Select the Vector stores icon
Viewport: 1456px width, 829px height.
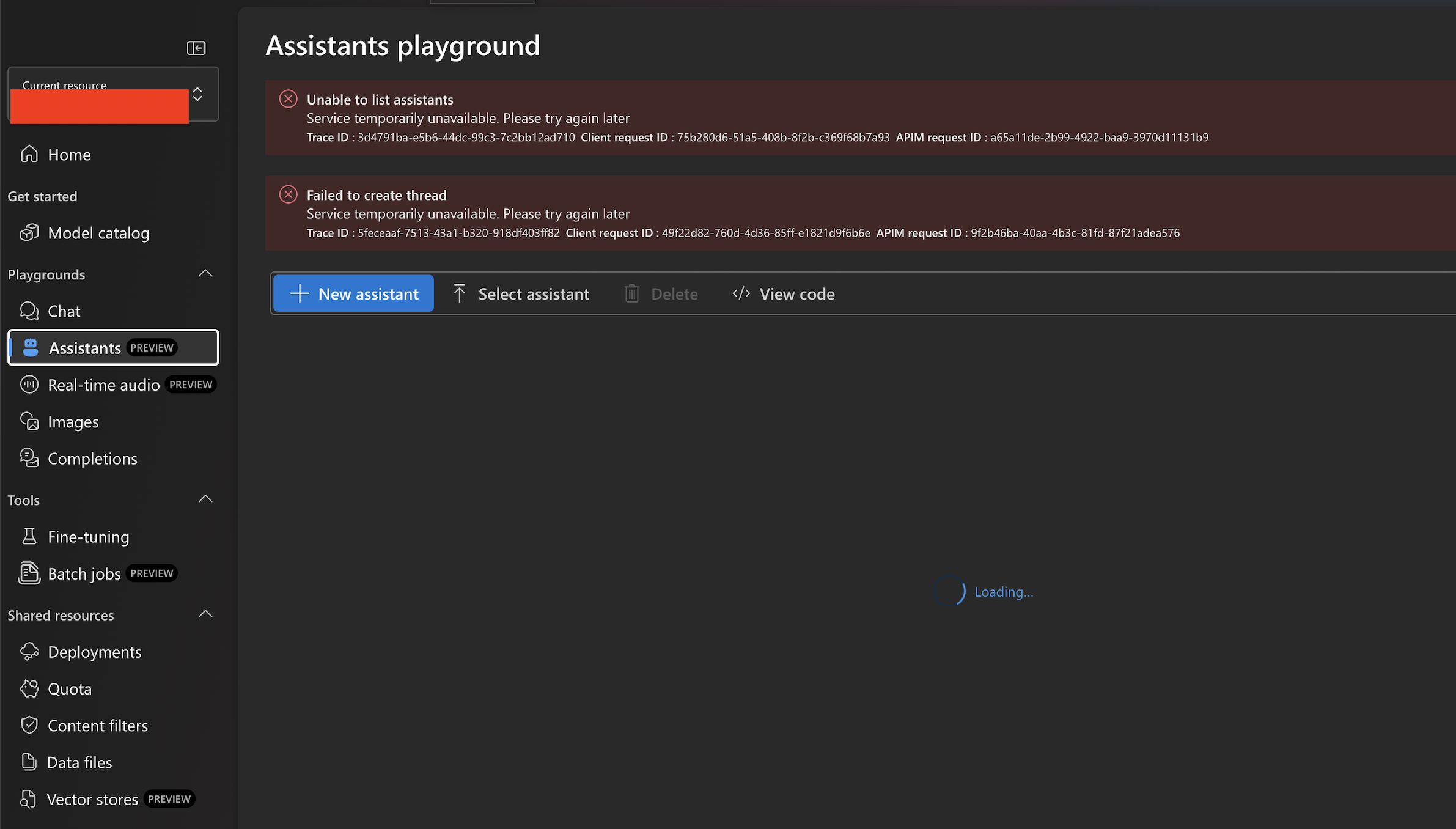pyautogui.click(x=29, y=798)
